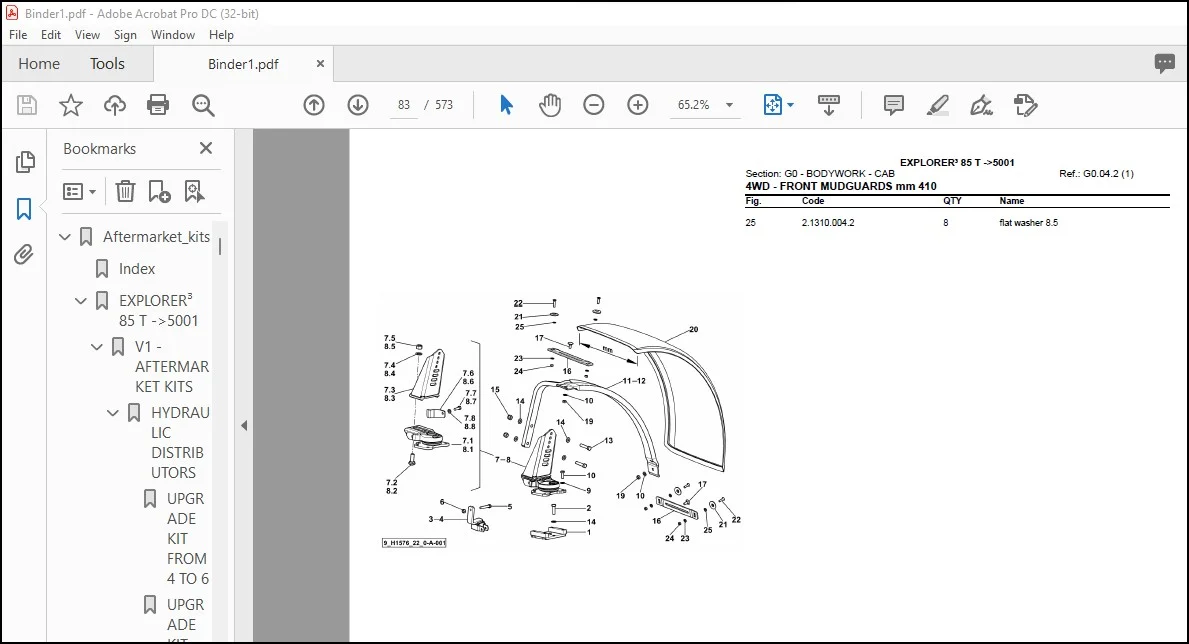Click the front mudguard parts diagram

(x=561, y=422)
